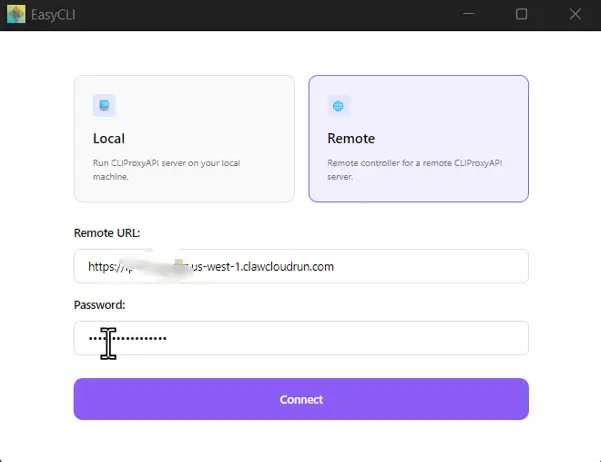Click the "Remote URL:" field label
This screenshot has height=462, width=601.
[107, 233]
